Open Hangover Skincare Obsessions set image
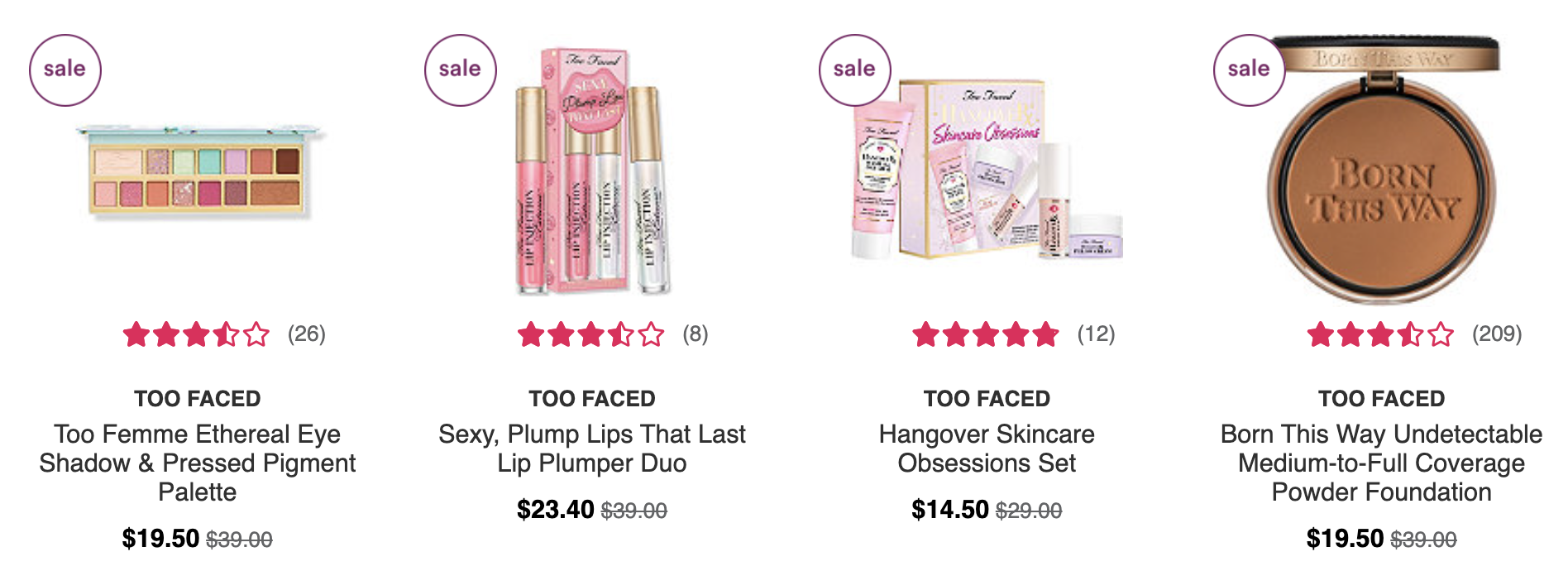Viewport: 1568px width, 571px height. (x=987, y=170)
